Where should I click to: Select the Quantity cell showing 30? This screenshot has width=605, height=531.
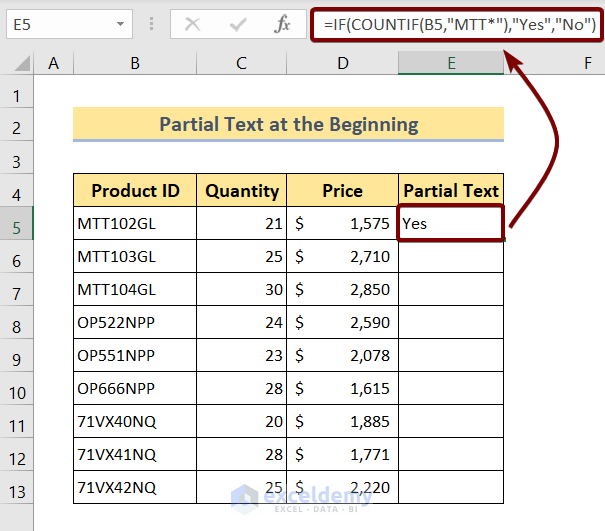coord(241,290)
